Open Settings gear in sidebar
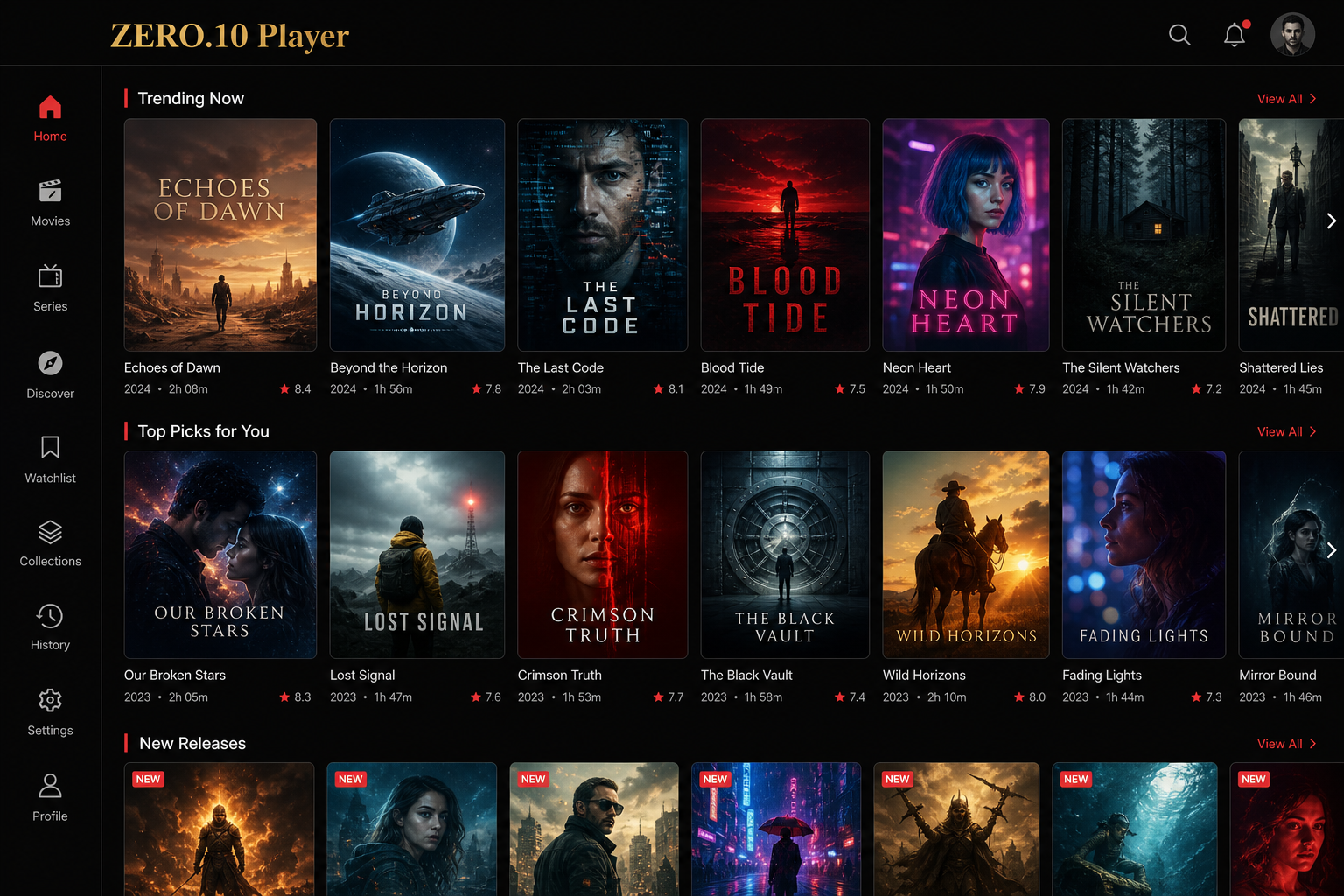The width and height of the screenshot is (1344, 896). (x=50, y=700)
